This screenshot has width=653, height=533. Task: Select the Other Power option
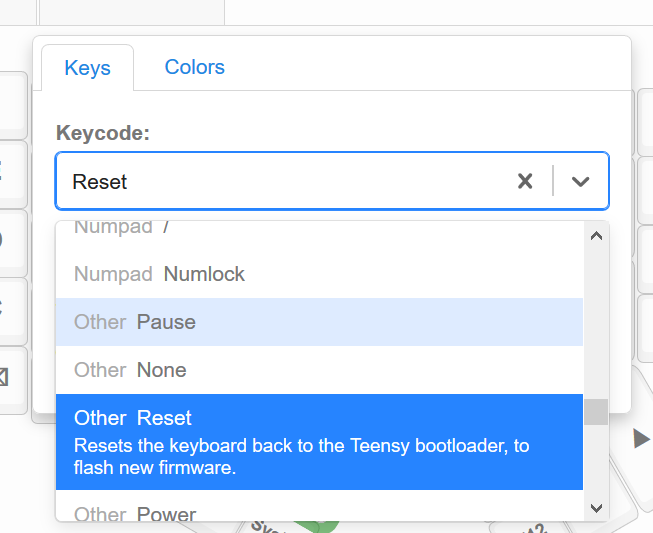click(x=319, y=506)
